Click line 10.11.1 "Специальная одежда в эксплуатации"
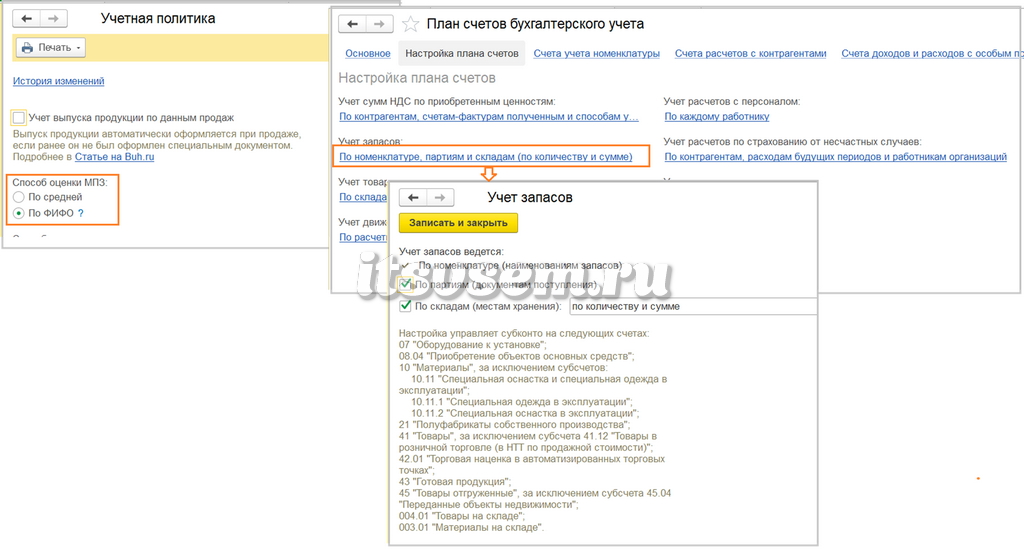The width and height of the screenshot is (1024, 549). (x=522, y=401)
